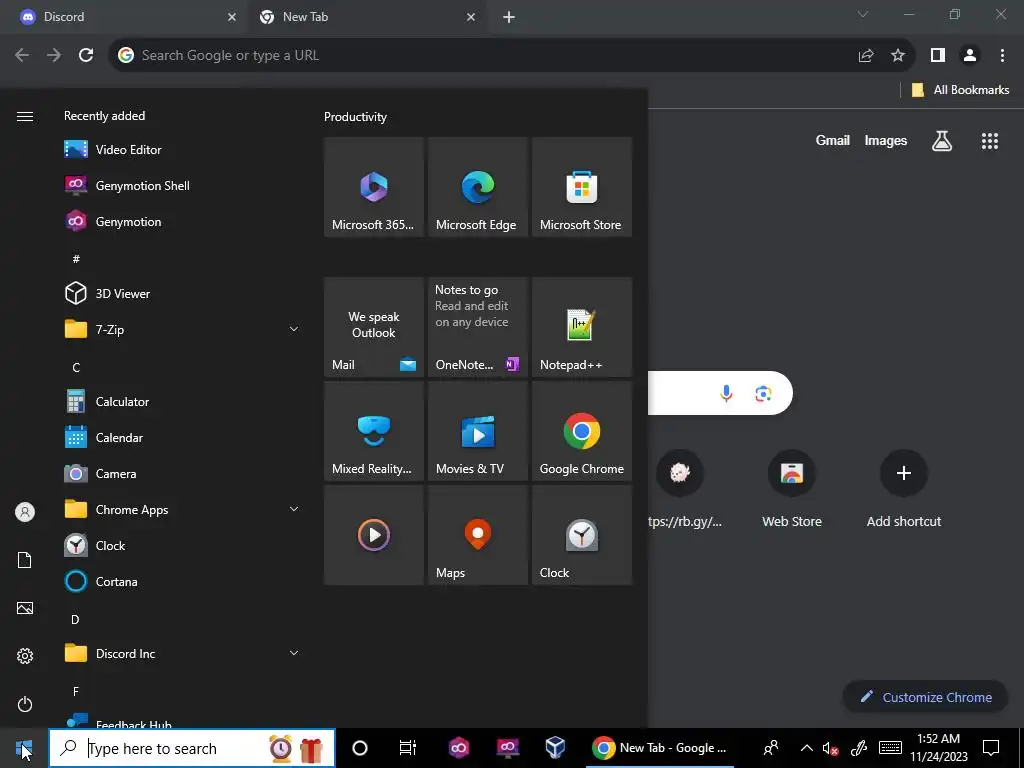This screenshot has height=768, width=1024.
Task: Open Calculator from app list
Action: (183, 402)
